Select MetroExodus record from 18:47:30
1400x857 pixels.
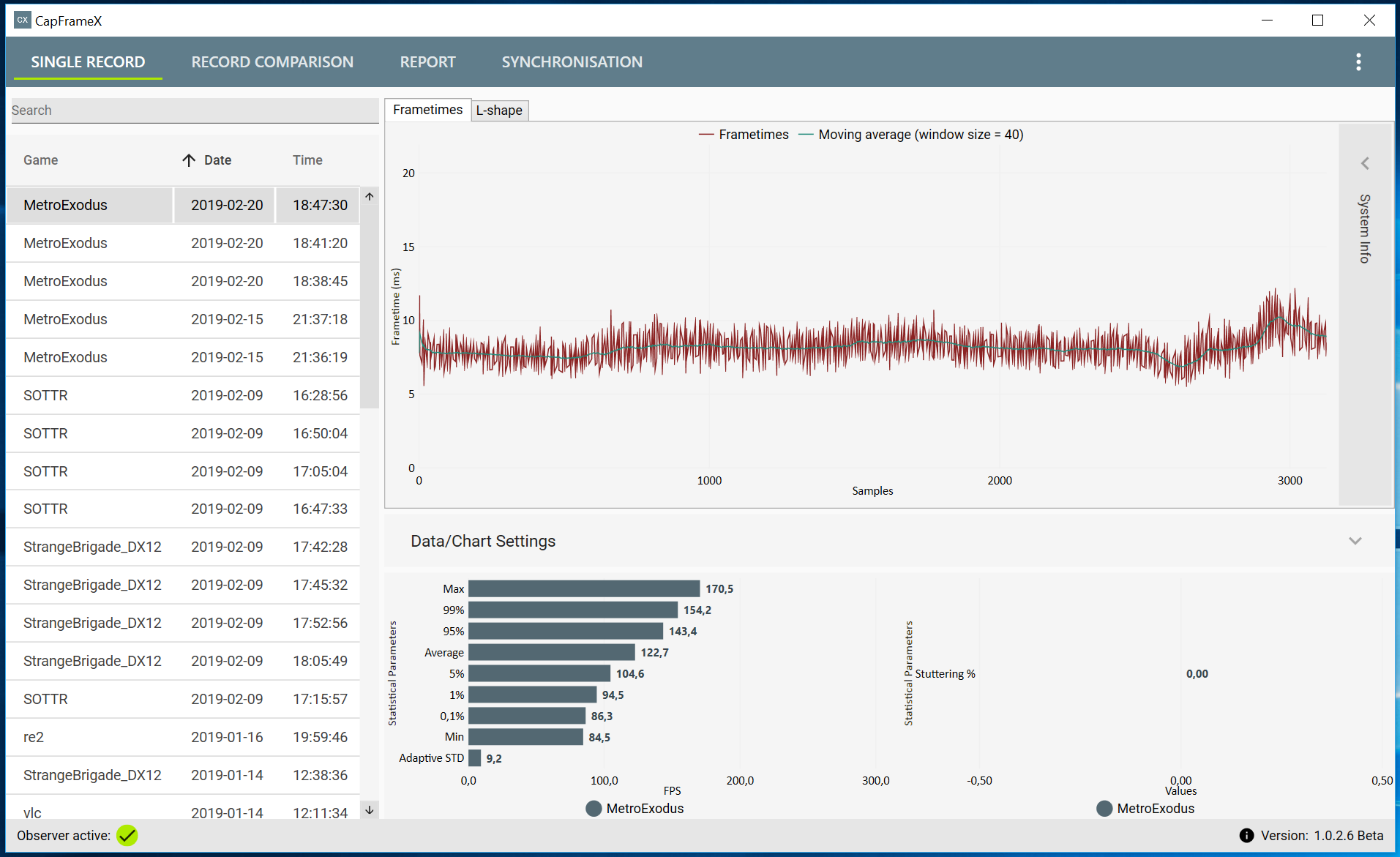(x=183, y=205)
